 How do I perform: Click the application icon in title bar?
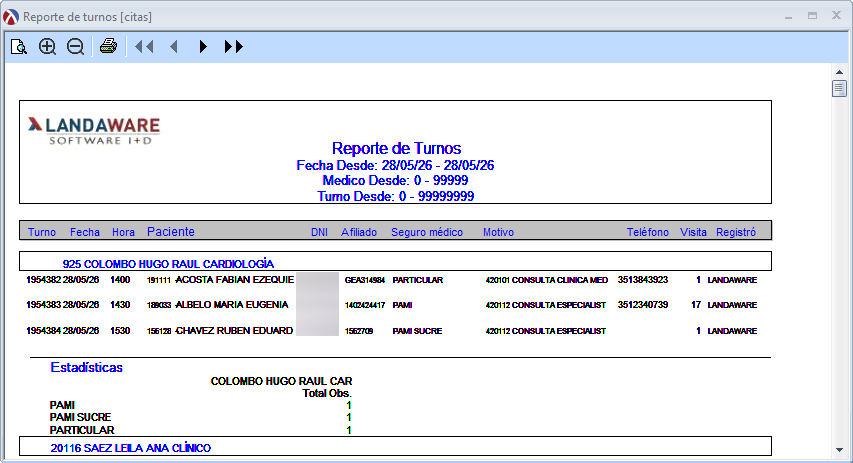[10, 17]
